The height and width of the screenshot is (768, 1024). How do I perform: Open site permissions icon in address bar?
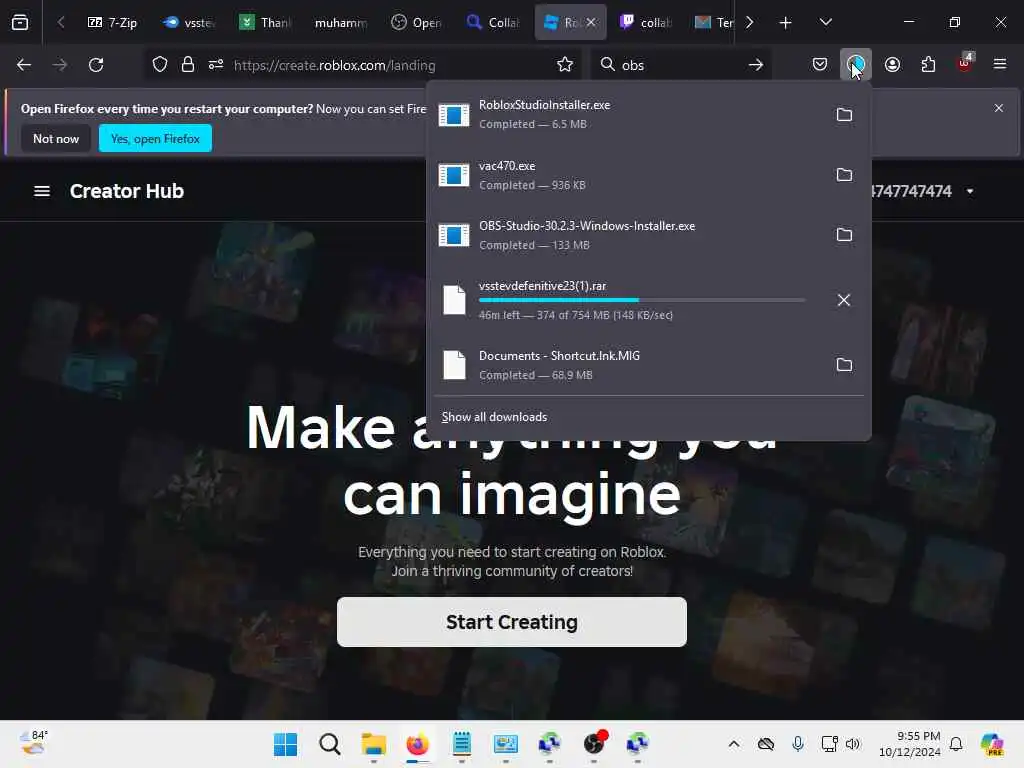click(216, 65)
